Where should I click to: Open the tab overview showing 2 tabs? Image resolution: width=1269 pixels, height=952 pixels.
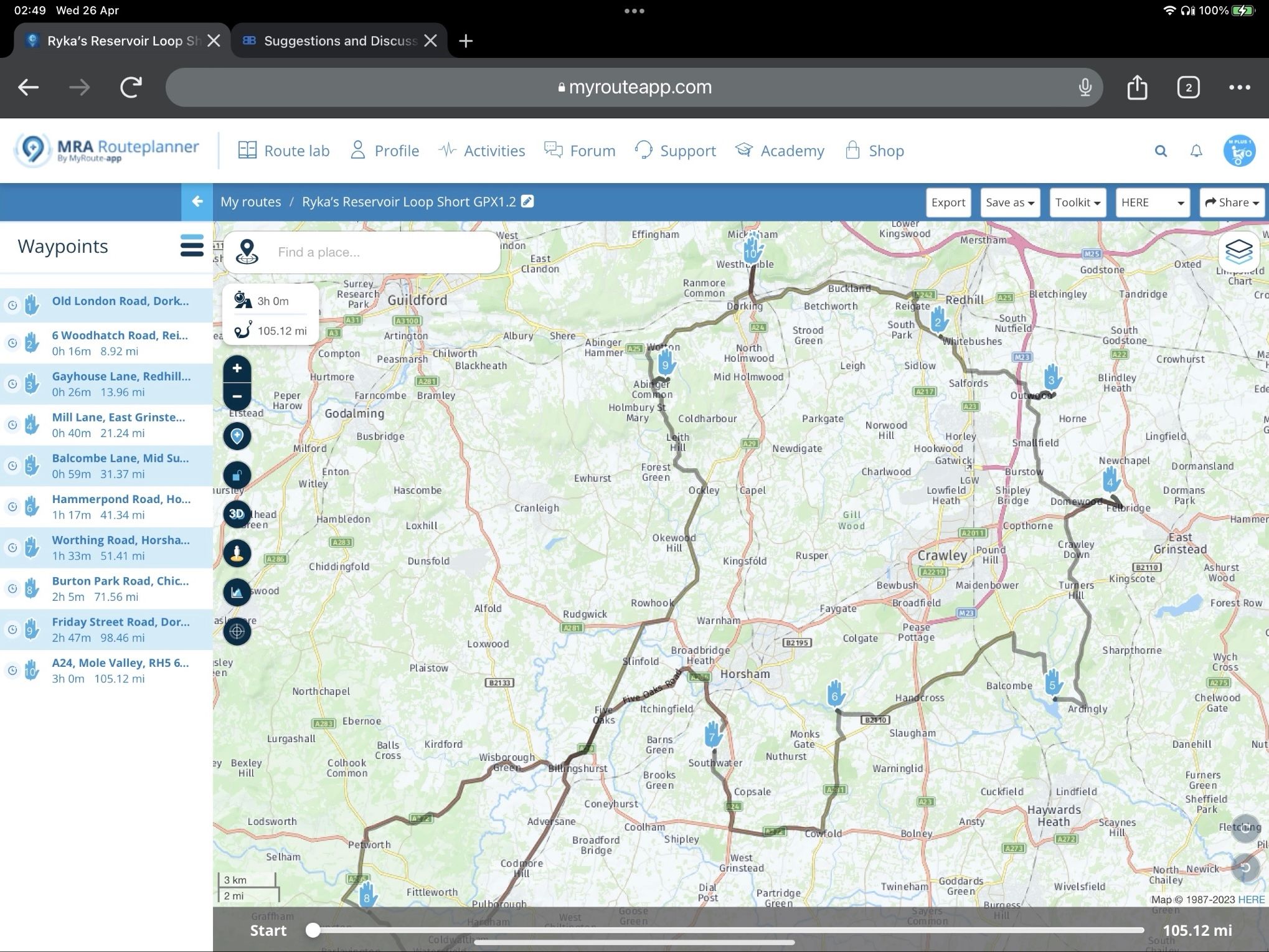coord(1188,87)
